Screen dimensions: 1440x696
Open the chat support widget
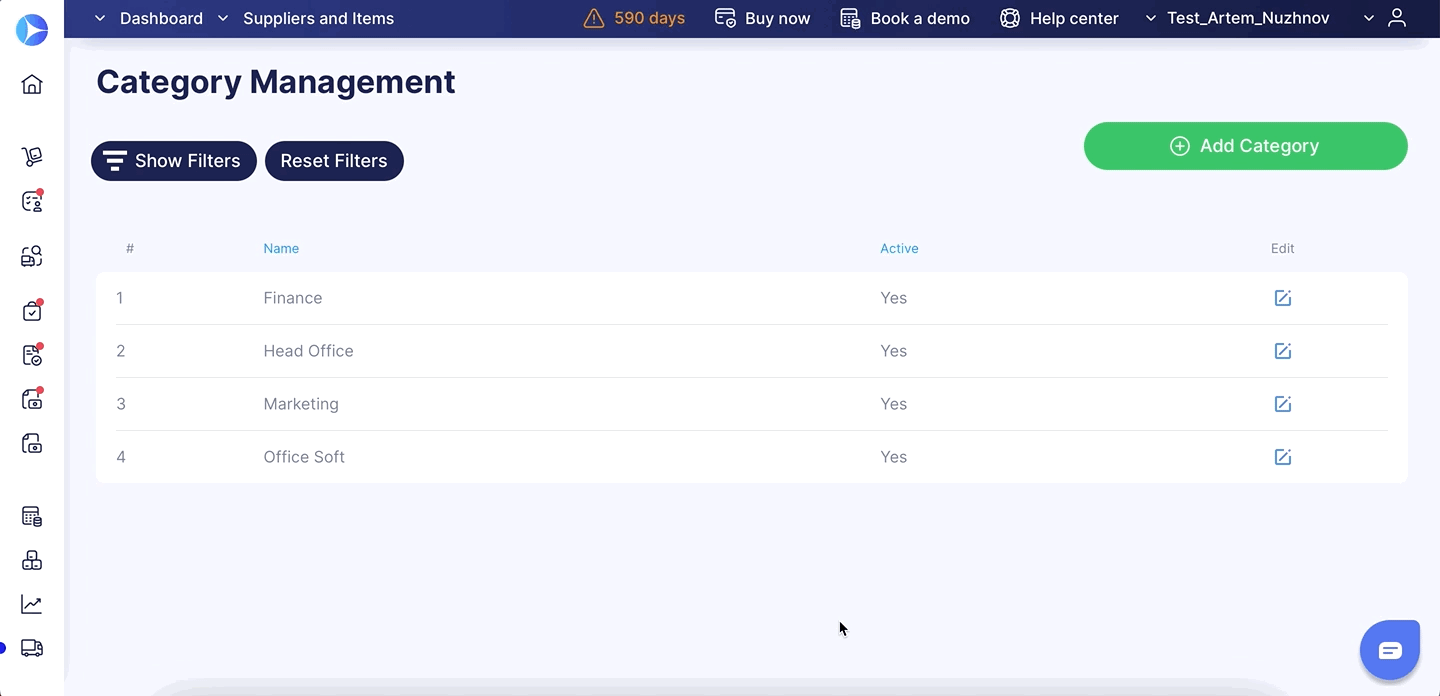[x=1390, y=651]
